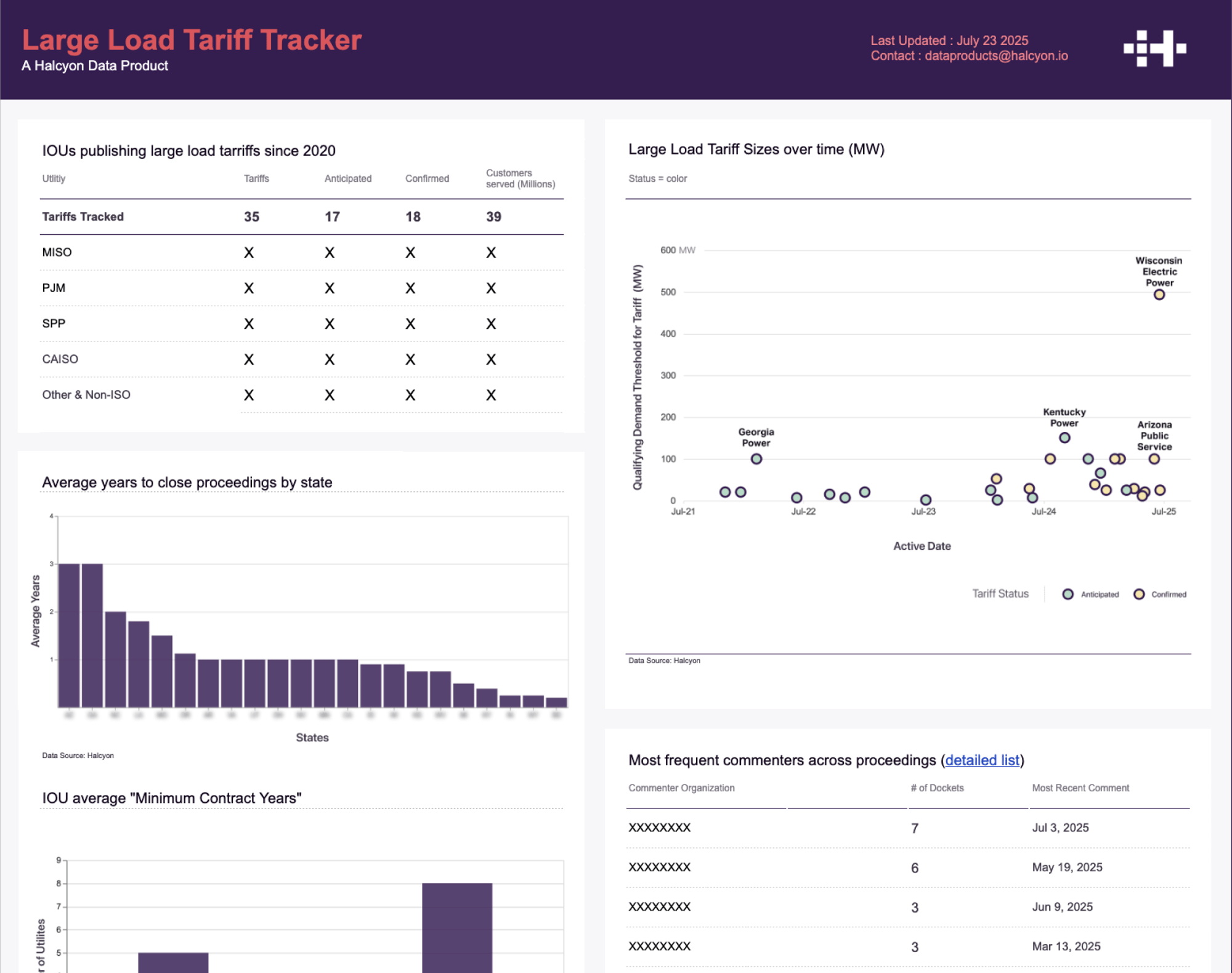Click the CAISO Customers served cell X
1232x973 pixels.
491,359
